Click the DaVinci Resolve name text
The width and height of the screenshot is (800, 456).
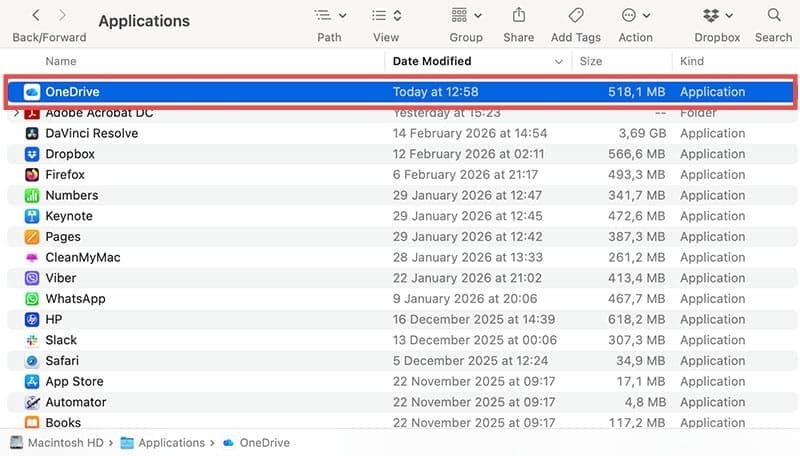[x=92, y=133]
